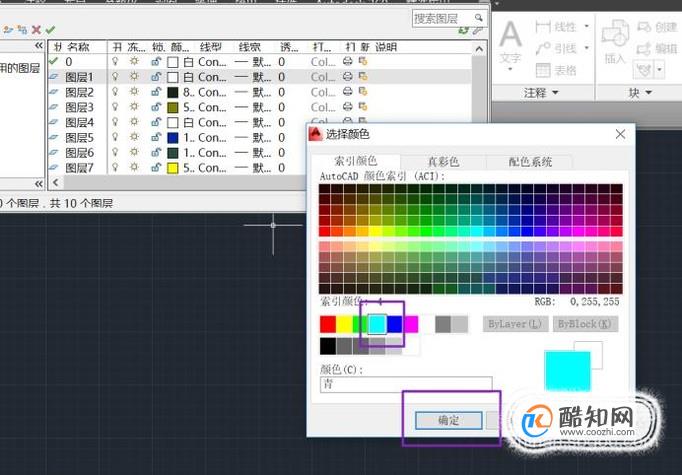Screen dimensions: 682x475
Task: Open the 引线 dropdown arrow
Action: tap(586, 48)
